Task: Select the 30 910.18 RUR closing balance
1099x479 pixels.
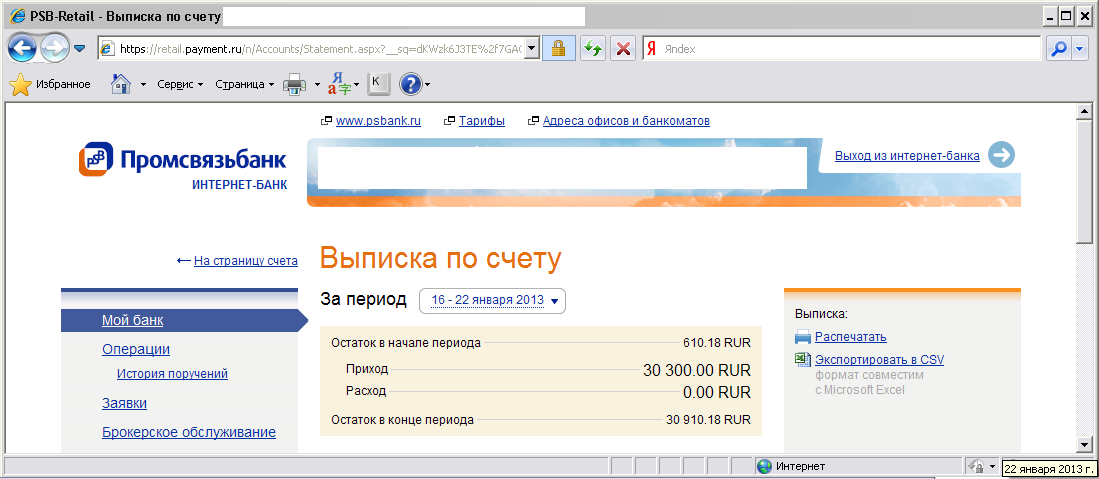Action: pos(709,420)
